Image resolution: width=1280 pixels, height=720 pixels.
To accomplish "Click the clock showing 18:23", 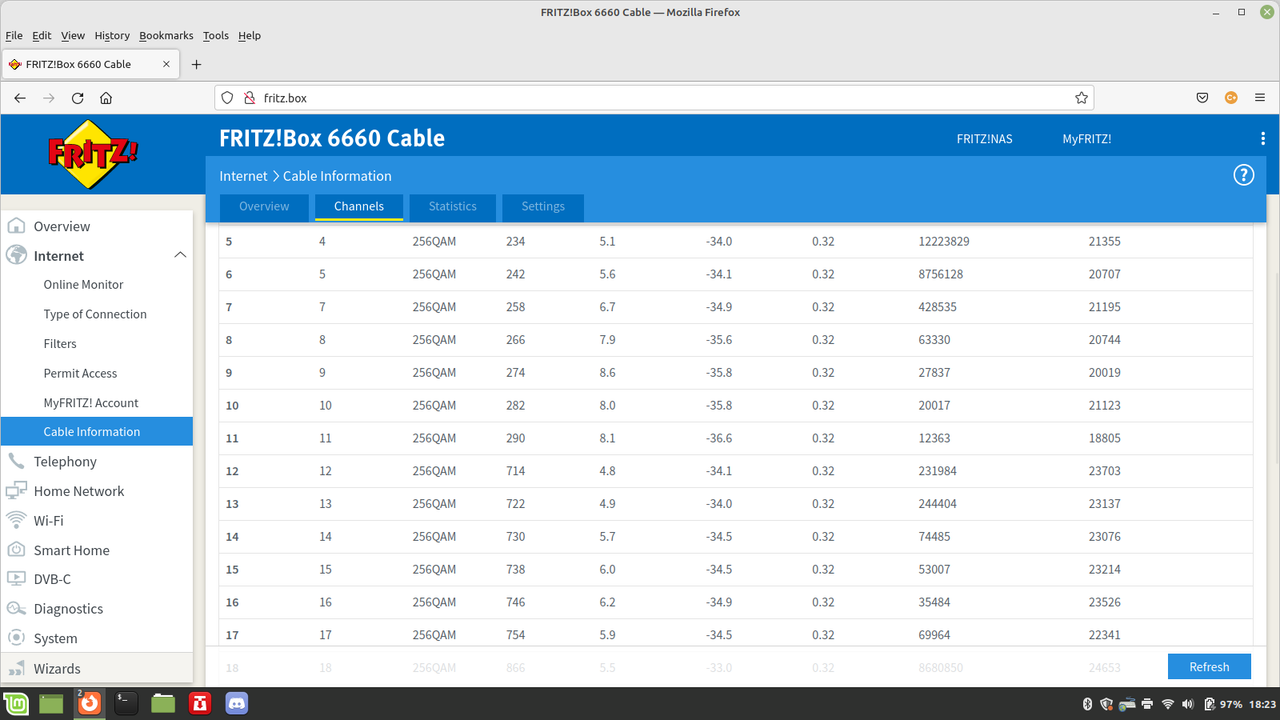I will coord(1262,704).
